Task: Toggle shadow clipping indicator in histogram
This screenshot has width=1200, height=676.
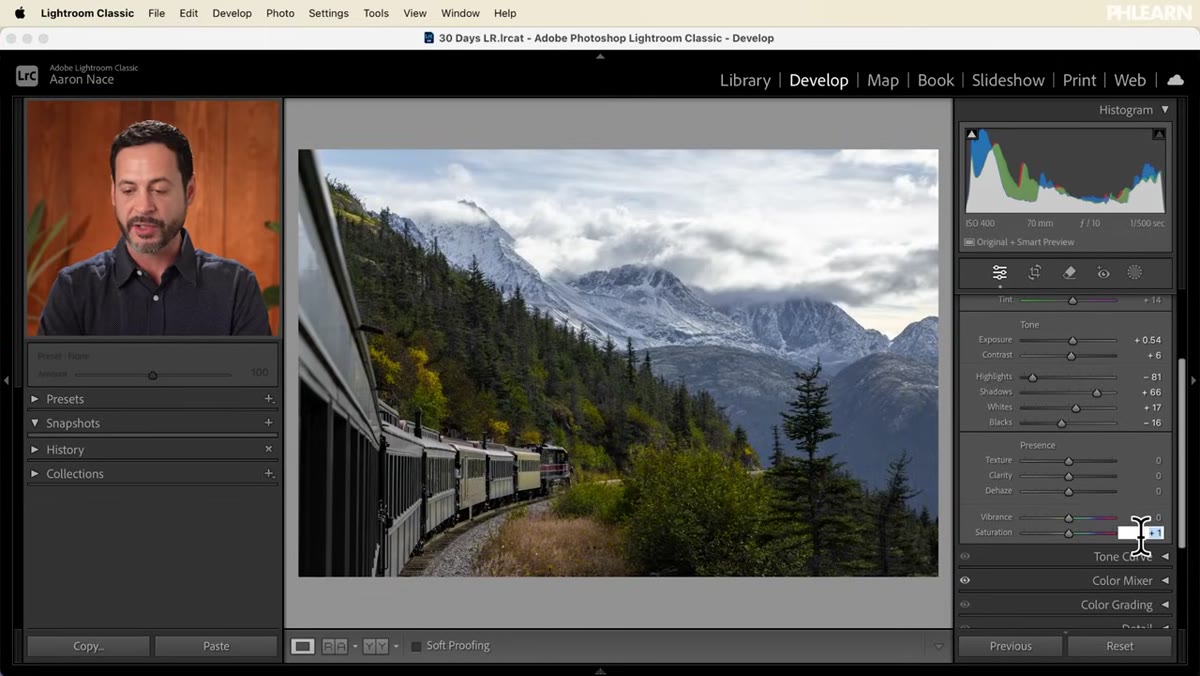Action: coord(971,134)
